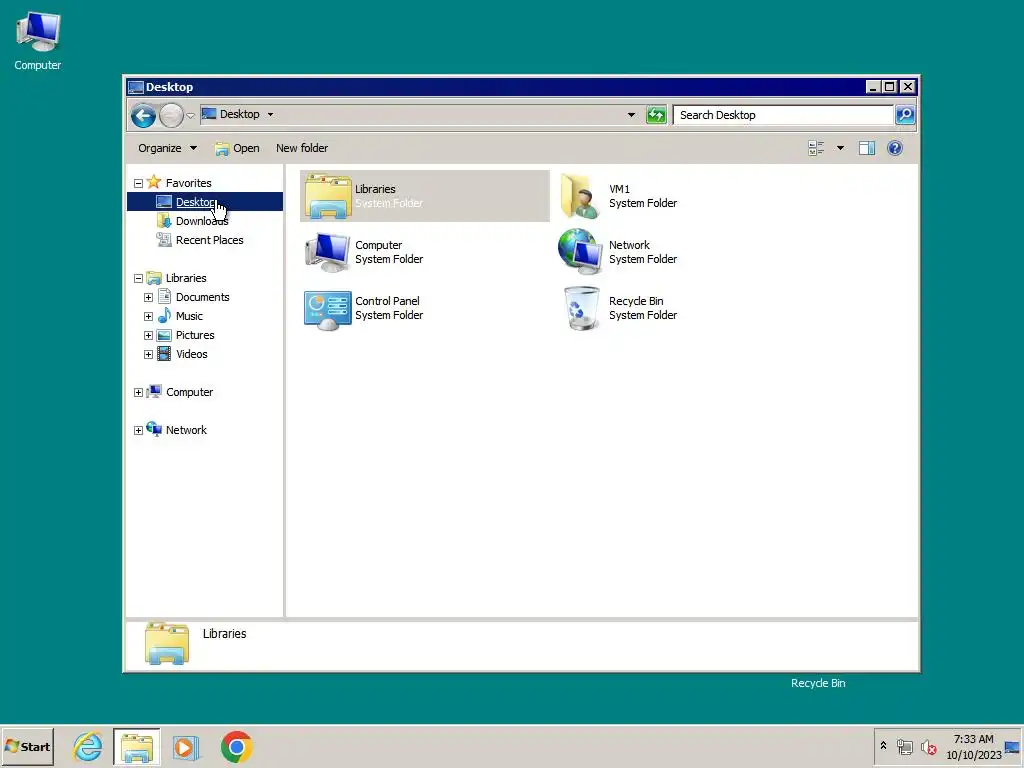Select Documents library in the tree

click(202, 297)
